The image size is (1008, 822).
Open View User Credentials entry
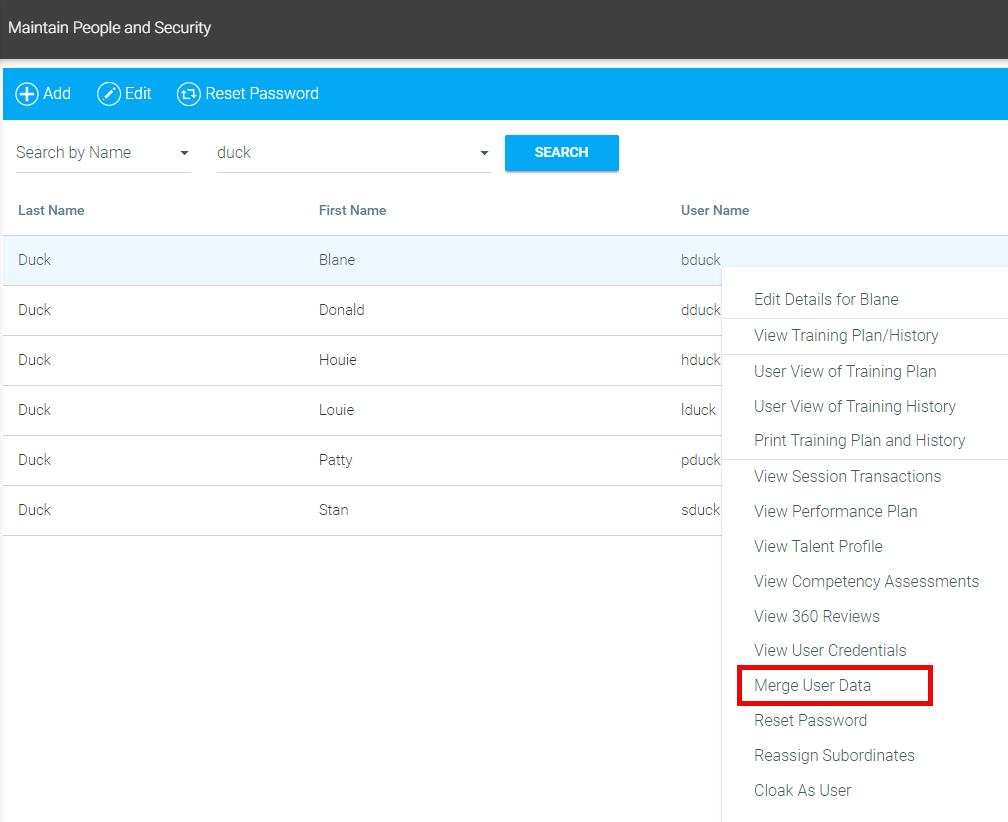pos(830,650)
